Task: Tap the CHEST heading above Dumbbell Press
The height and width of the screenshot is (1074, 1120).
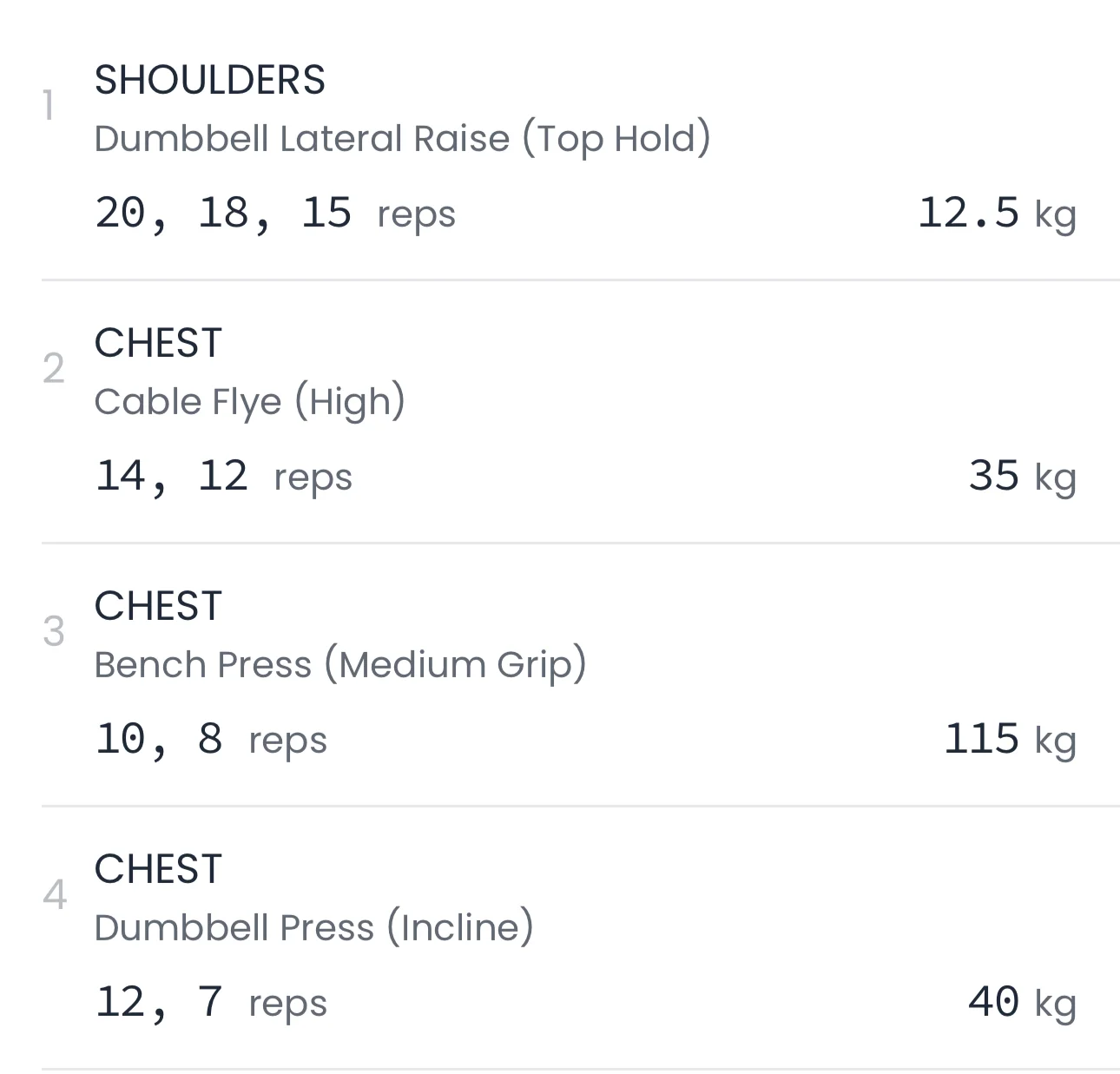Action: pos(158,869)
